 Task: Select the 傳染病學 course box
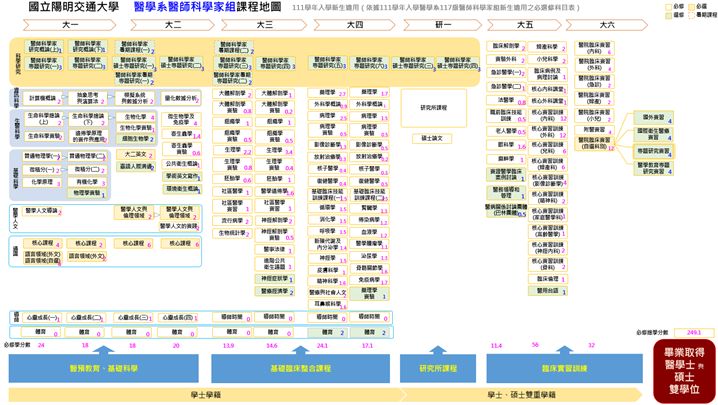369,220
